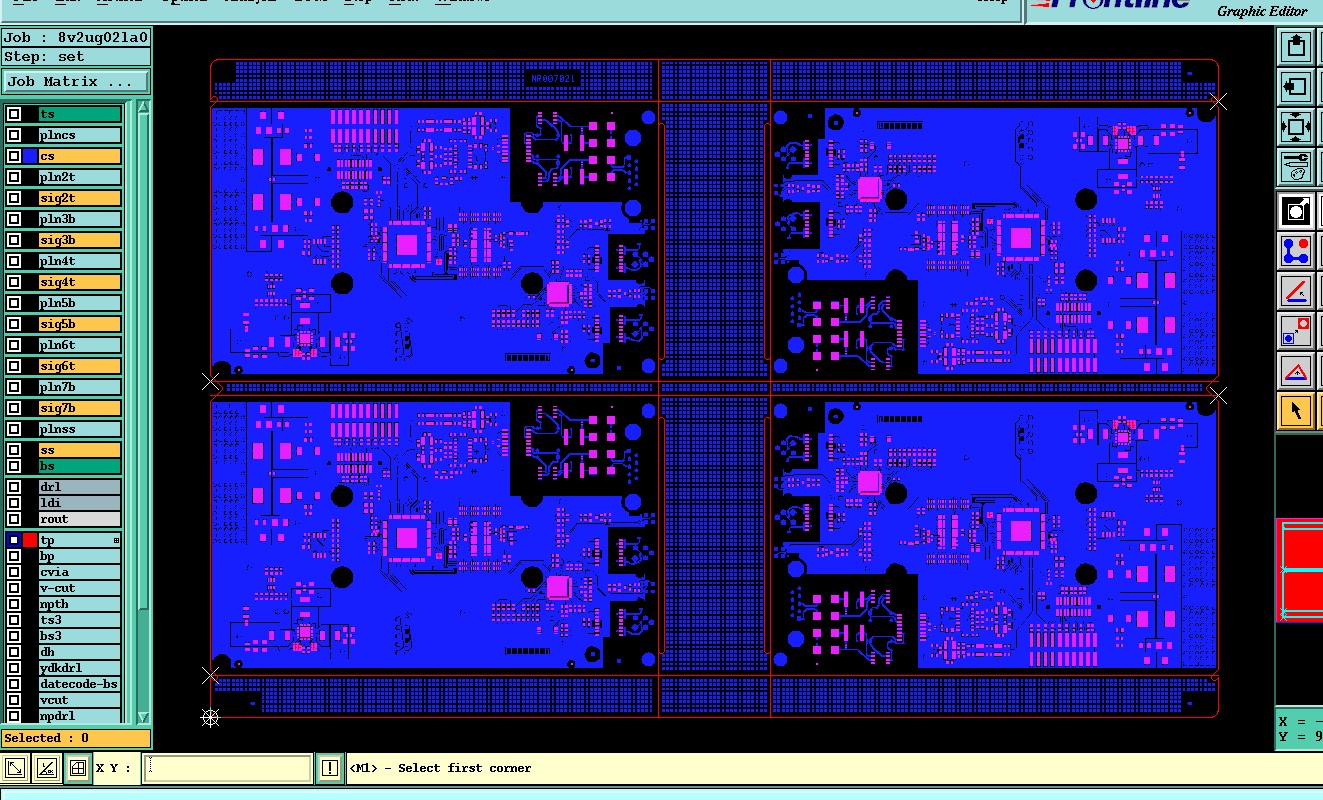This screenshot has width=1323, height=800.
Task: Click the zoom-to-fit four-arrows icon
Action: coord(1296,128)
